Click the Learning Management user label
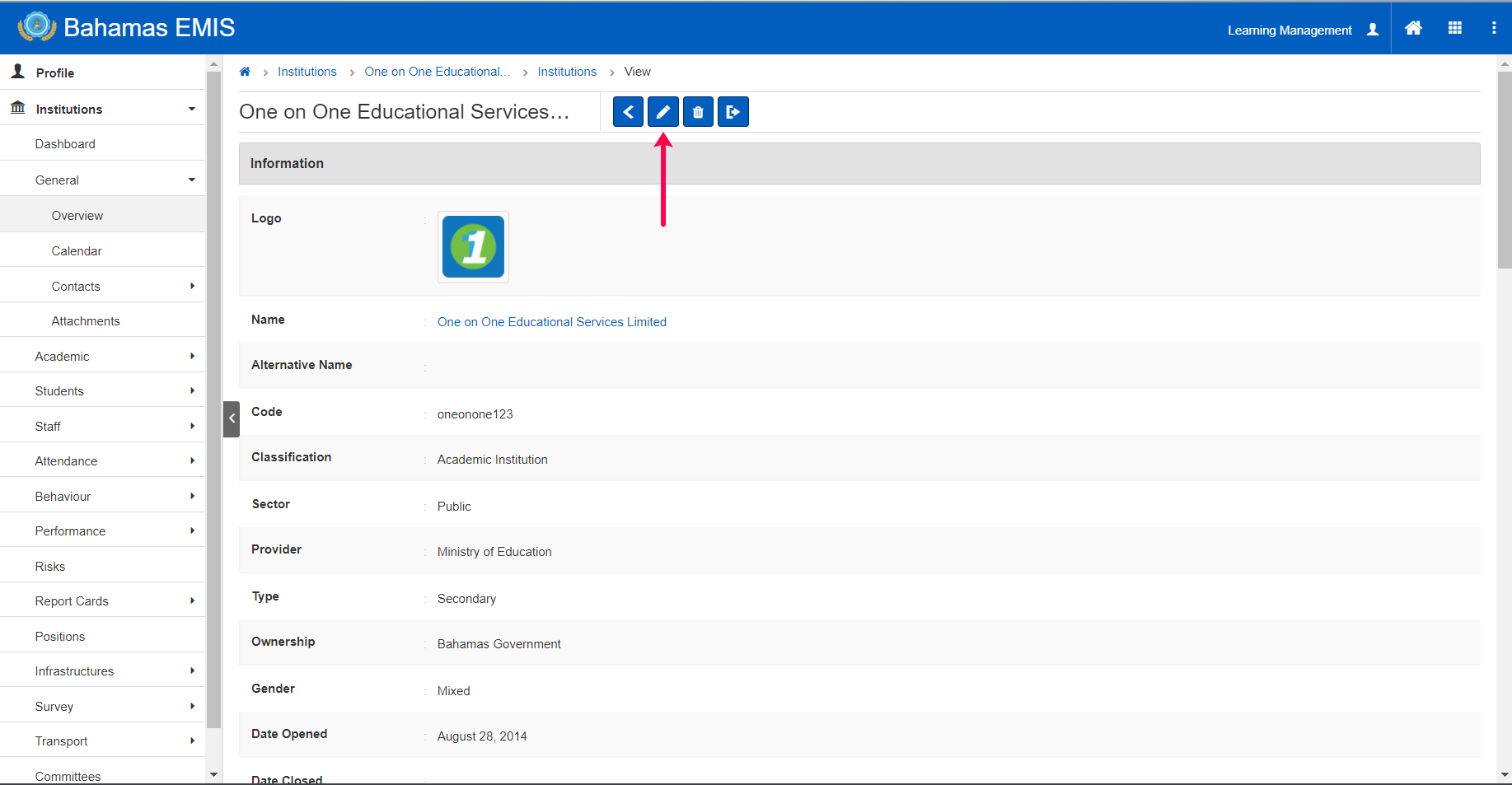Screen dimensions: 1512x785 coord(1290,30)
